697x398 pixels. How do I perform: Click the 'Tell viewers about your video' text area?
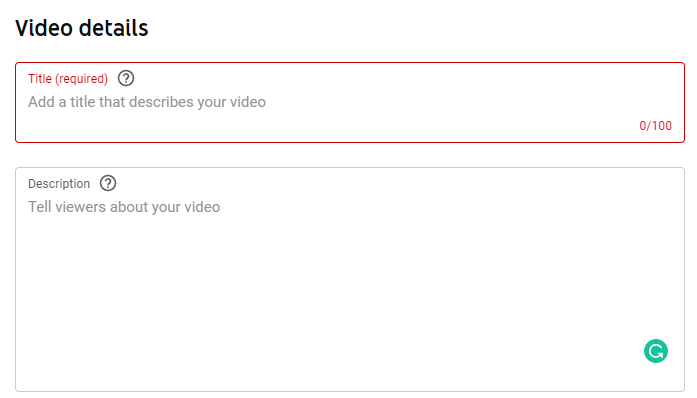click(x=350, y=279)
